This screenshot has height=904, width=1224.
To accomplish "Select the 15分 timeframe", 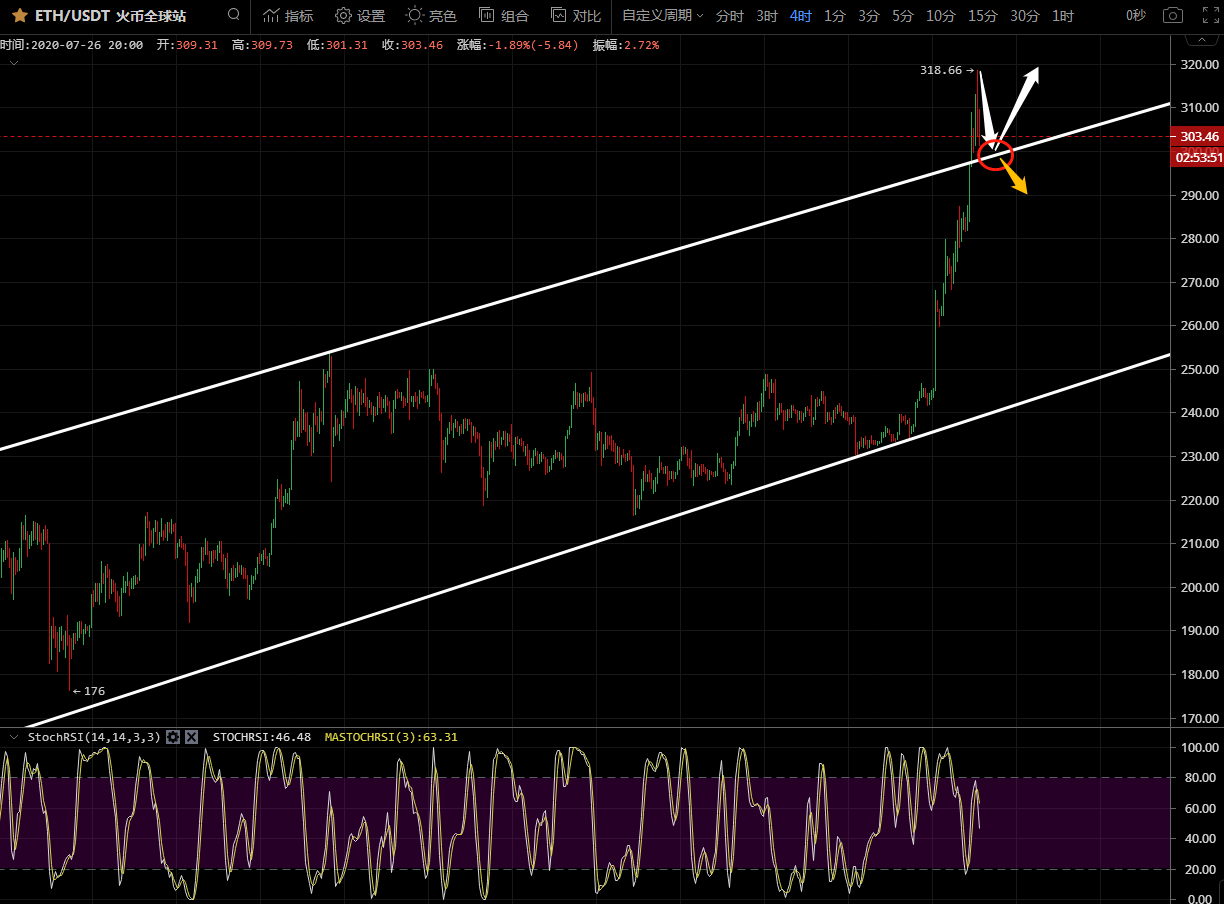I will pos(982,16).
